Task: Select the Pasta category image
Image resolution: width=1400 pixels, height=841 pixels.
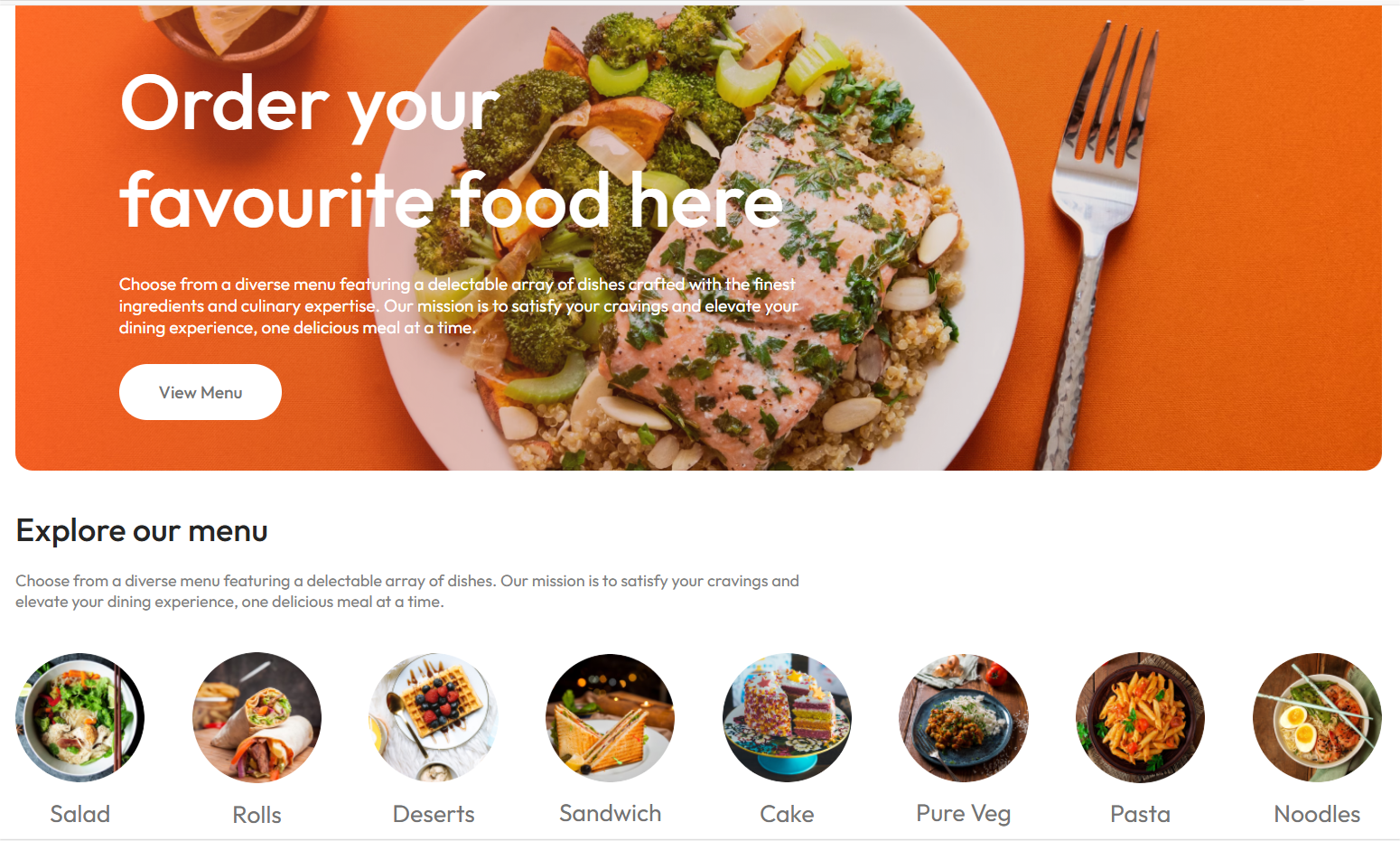Action: tap(1141, 717)
